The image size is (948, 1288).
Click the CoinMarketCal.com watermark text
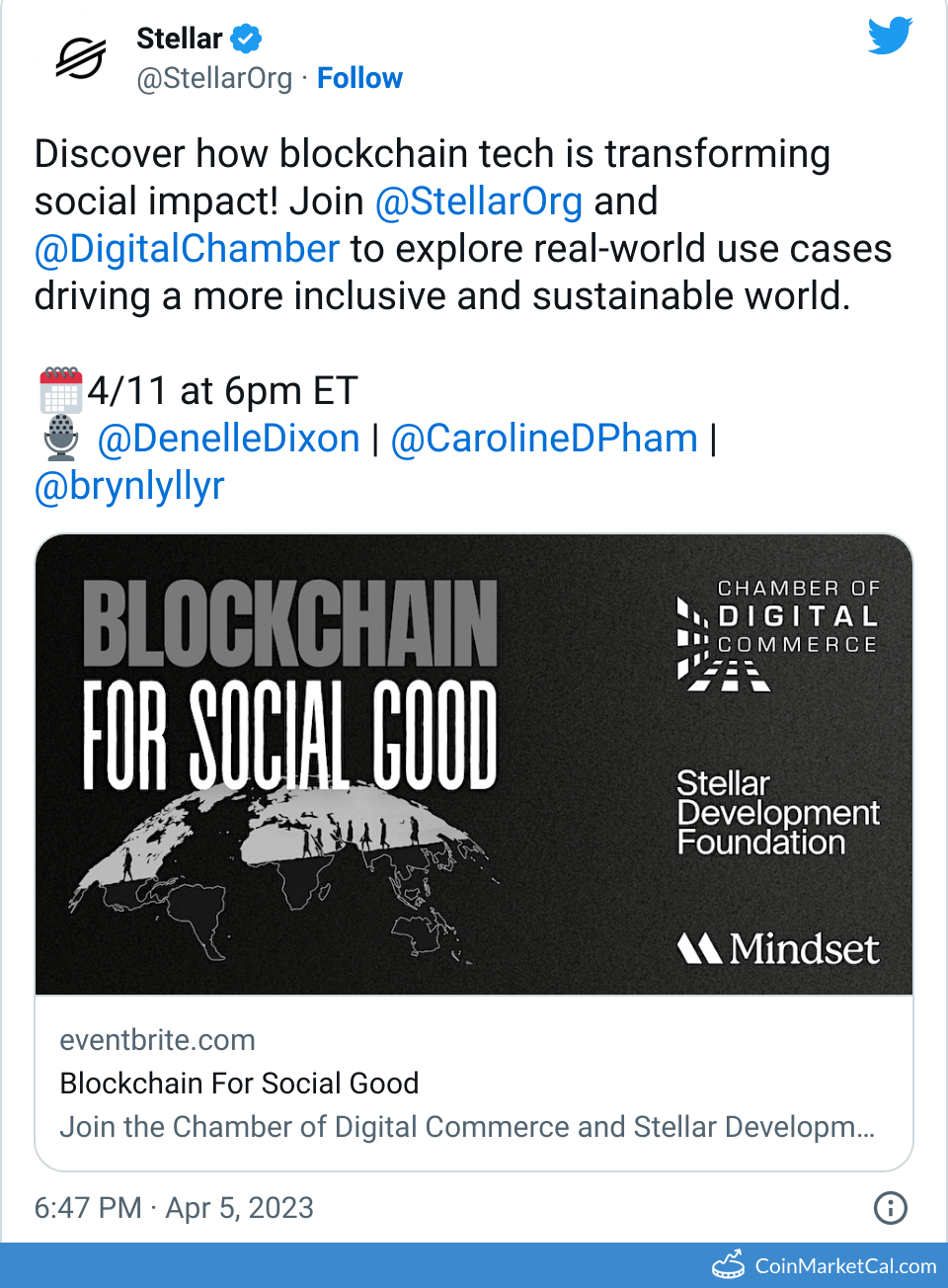pyautogui.click(x=845, y=1266)
